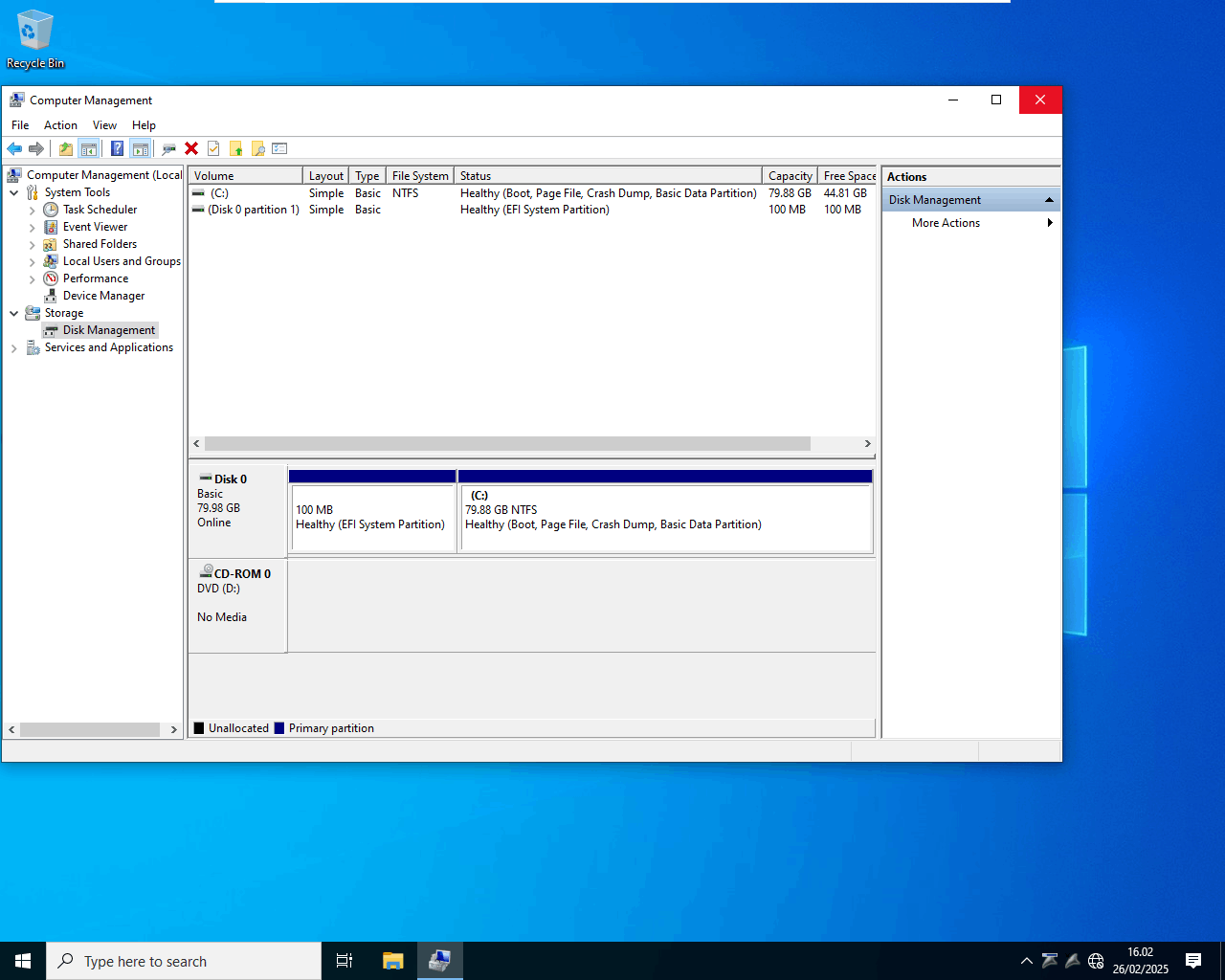Open File Explorer from the taskbar
Screen dimensions: 1225x980
click(x=392, y=961)
